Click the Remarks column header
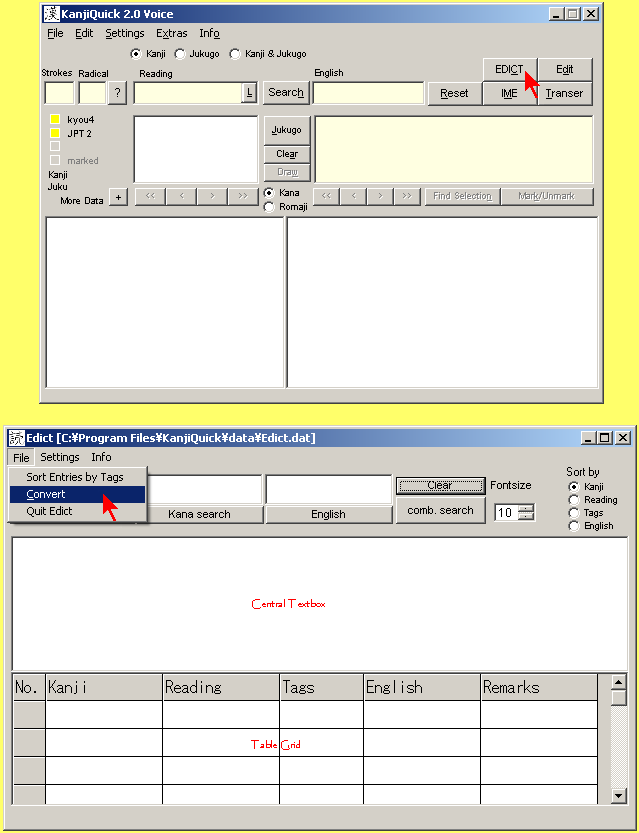 tap(539, 687)
